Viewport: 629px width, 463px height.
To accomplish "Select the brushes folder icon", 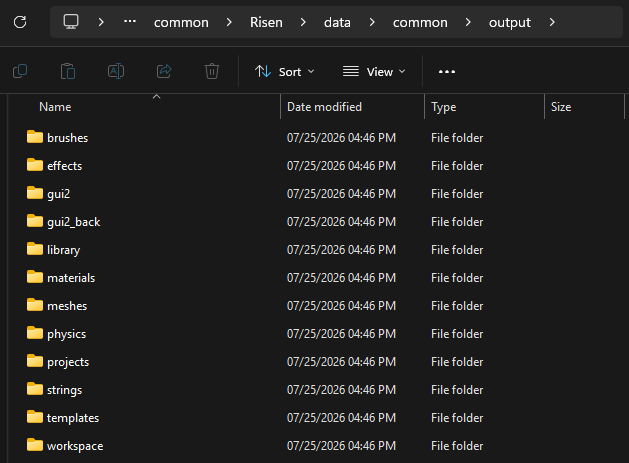I will point(35,137).
